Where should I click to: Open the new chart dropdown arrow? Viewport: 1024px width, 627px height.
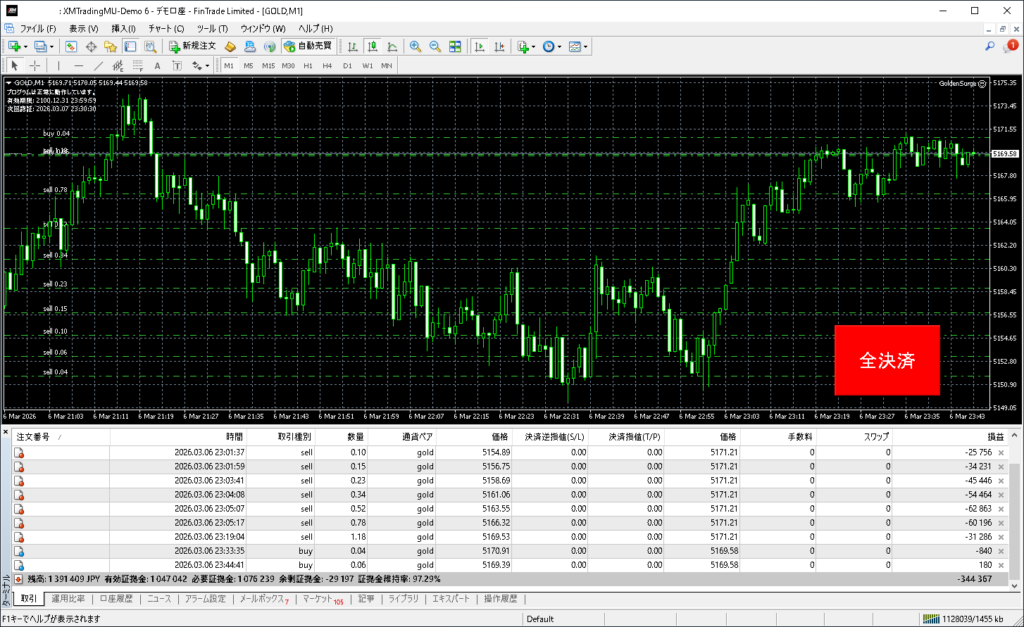25,47
